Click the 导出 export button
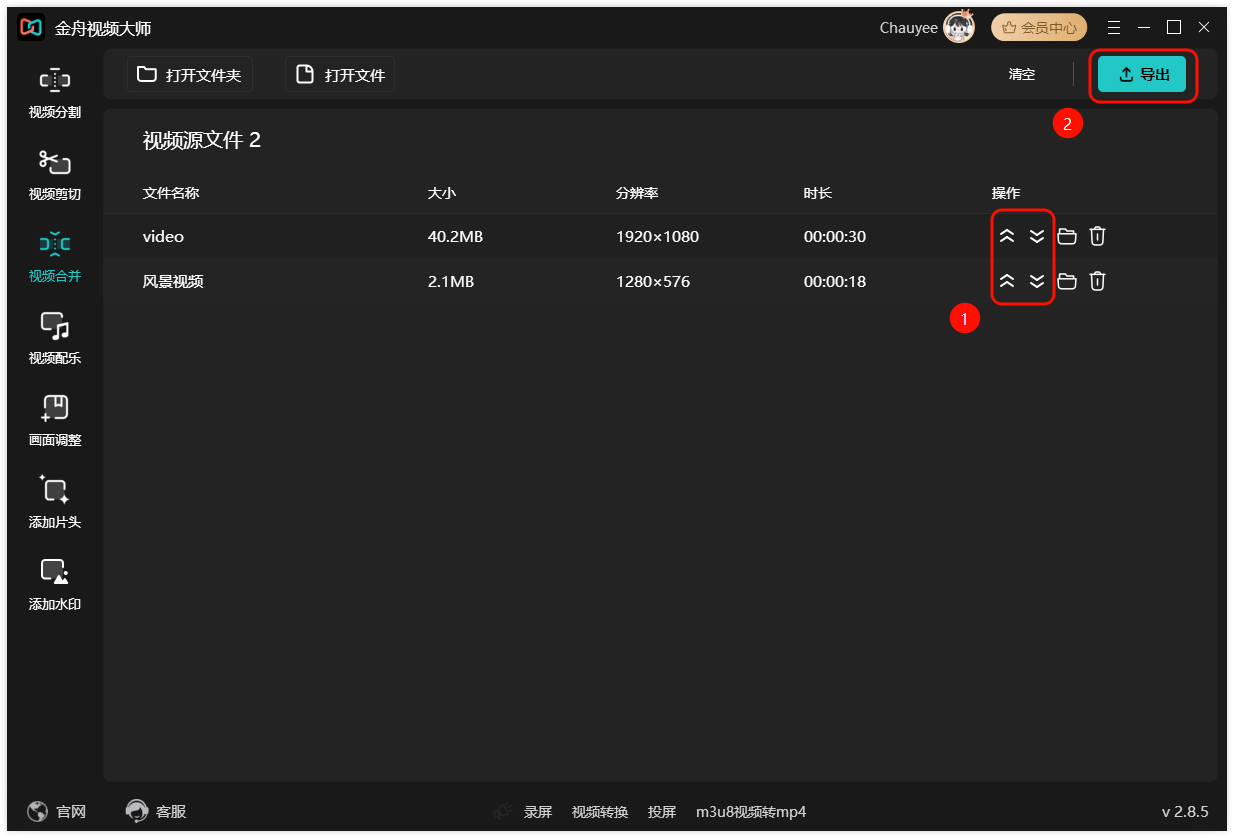The height and width of the screenshot is (838, 1234). 1142,75
